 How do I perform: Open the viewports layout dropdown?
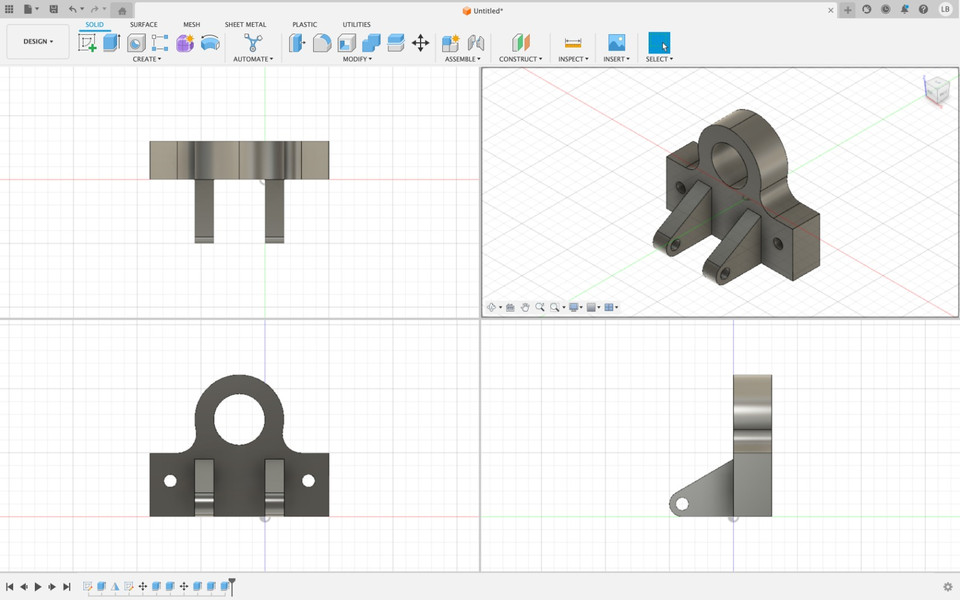point(609,307)
